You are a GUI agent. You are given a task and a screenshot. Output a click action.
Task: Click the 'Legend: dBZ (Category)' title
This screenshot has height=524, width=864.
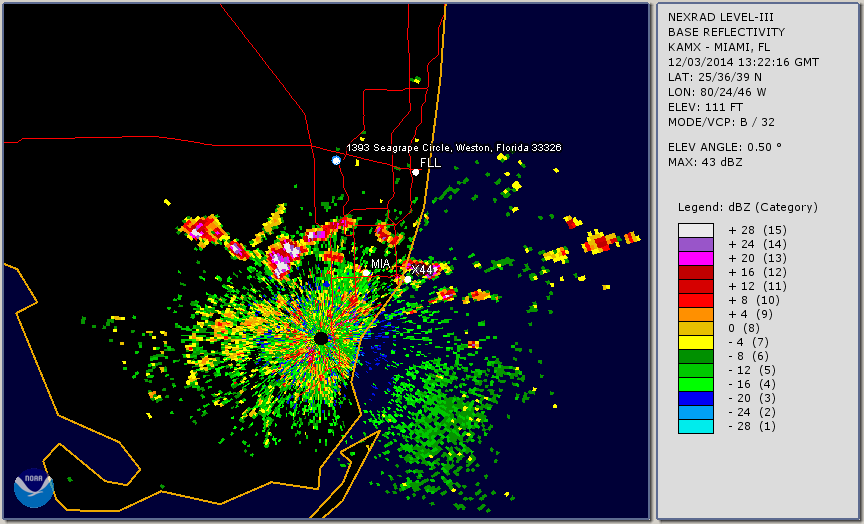[748, 207]
